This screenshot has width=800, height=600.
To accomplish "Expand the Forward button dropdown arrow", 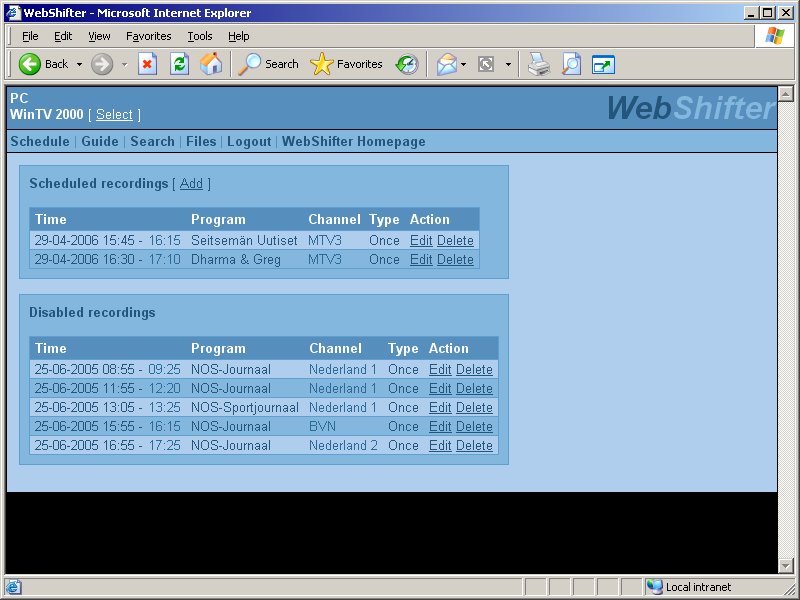I will click(125, 64).
